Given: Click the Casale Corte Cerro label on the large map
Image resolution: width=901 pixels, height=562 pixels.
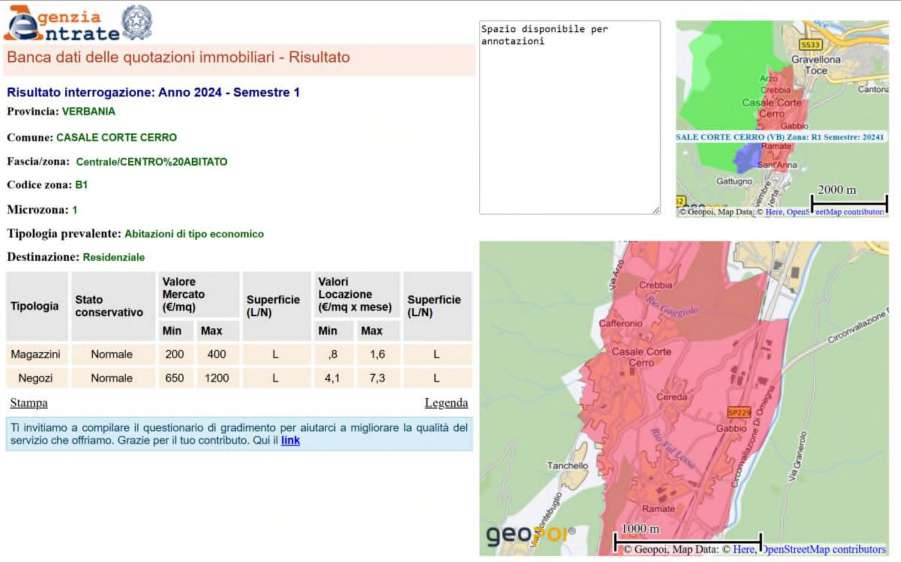Looking at the screenshot, I should [x=641, y=357].
